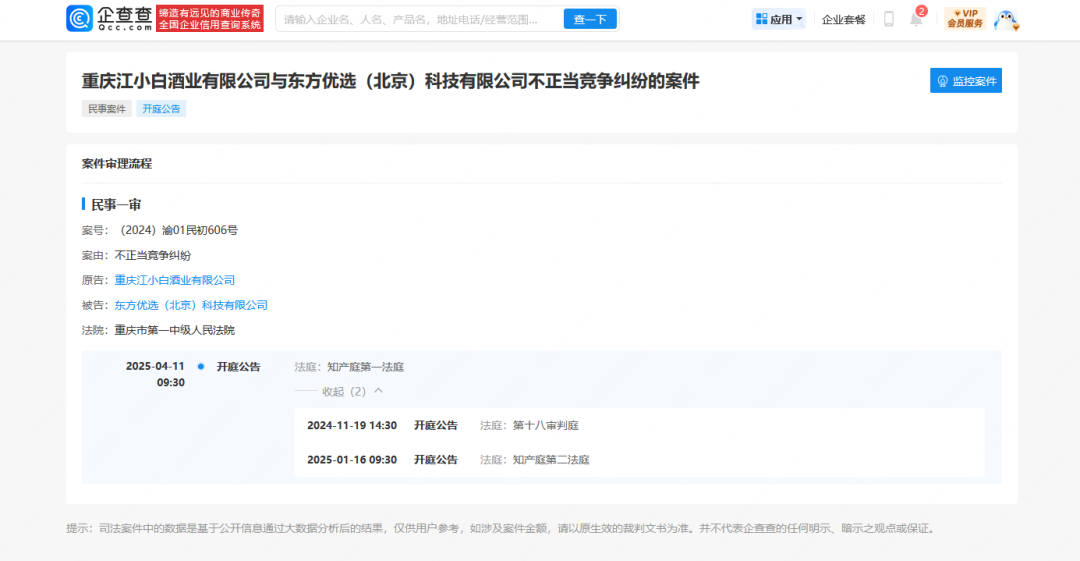
Task: Select the 案件审理流程 section title
Action: (x=116, y=163)
